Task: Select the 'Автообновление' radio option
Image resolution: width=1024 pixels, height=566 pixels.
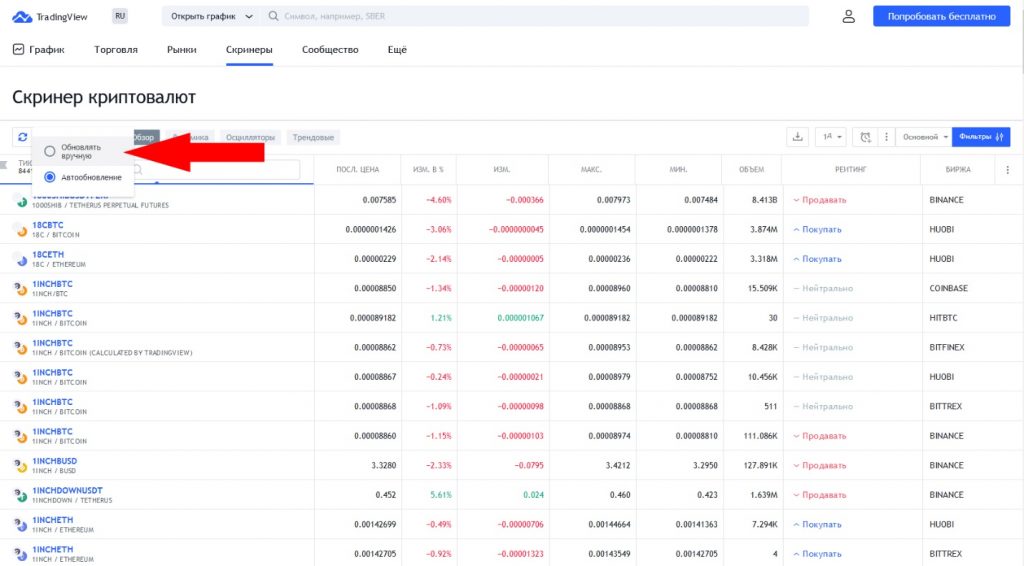Action: tap(50, 177)
